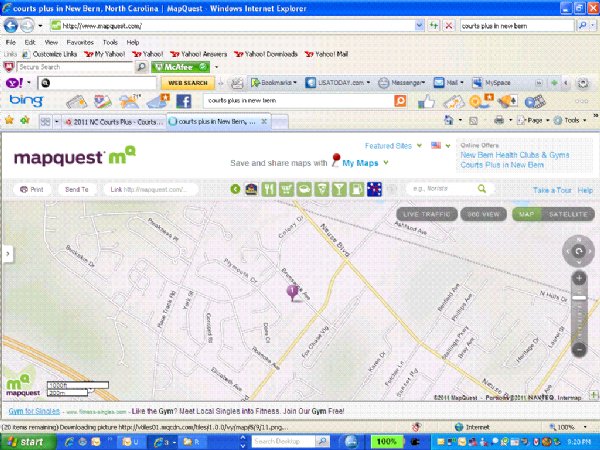This screenshot has width=600, height=450.
Task: Click the shopping cart icon above the map
Action: [x=285, y=189]
